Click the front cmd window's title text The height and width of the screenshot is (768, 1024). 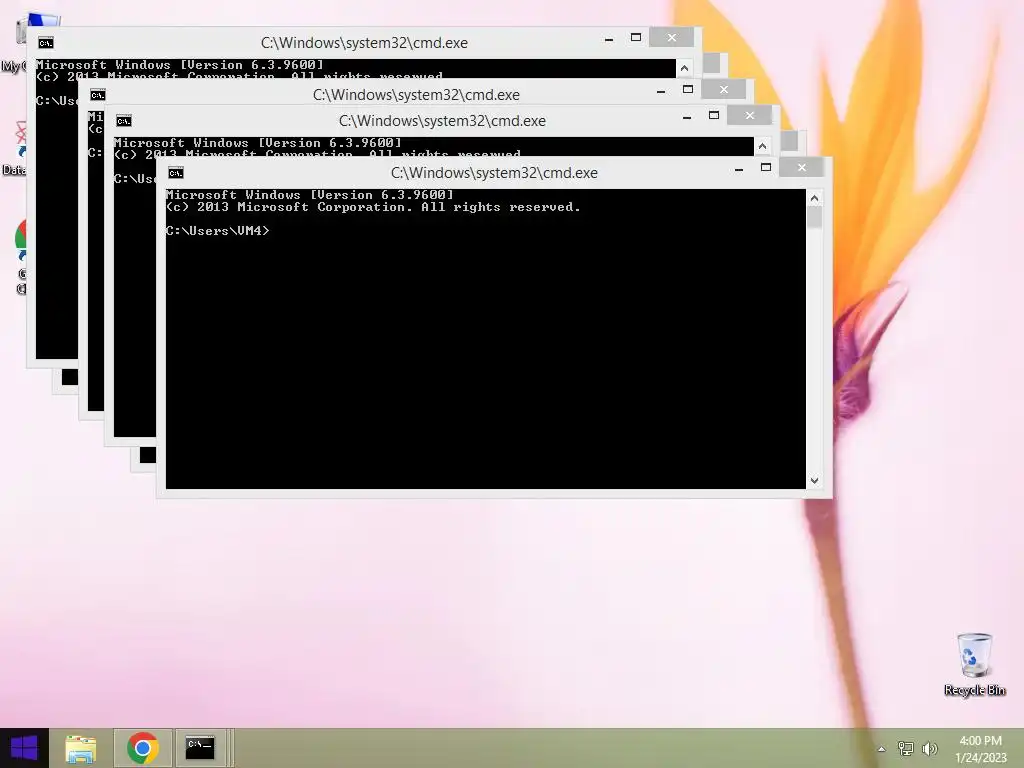[x=494, y=173]
